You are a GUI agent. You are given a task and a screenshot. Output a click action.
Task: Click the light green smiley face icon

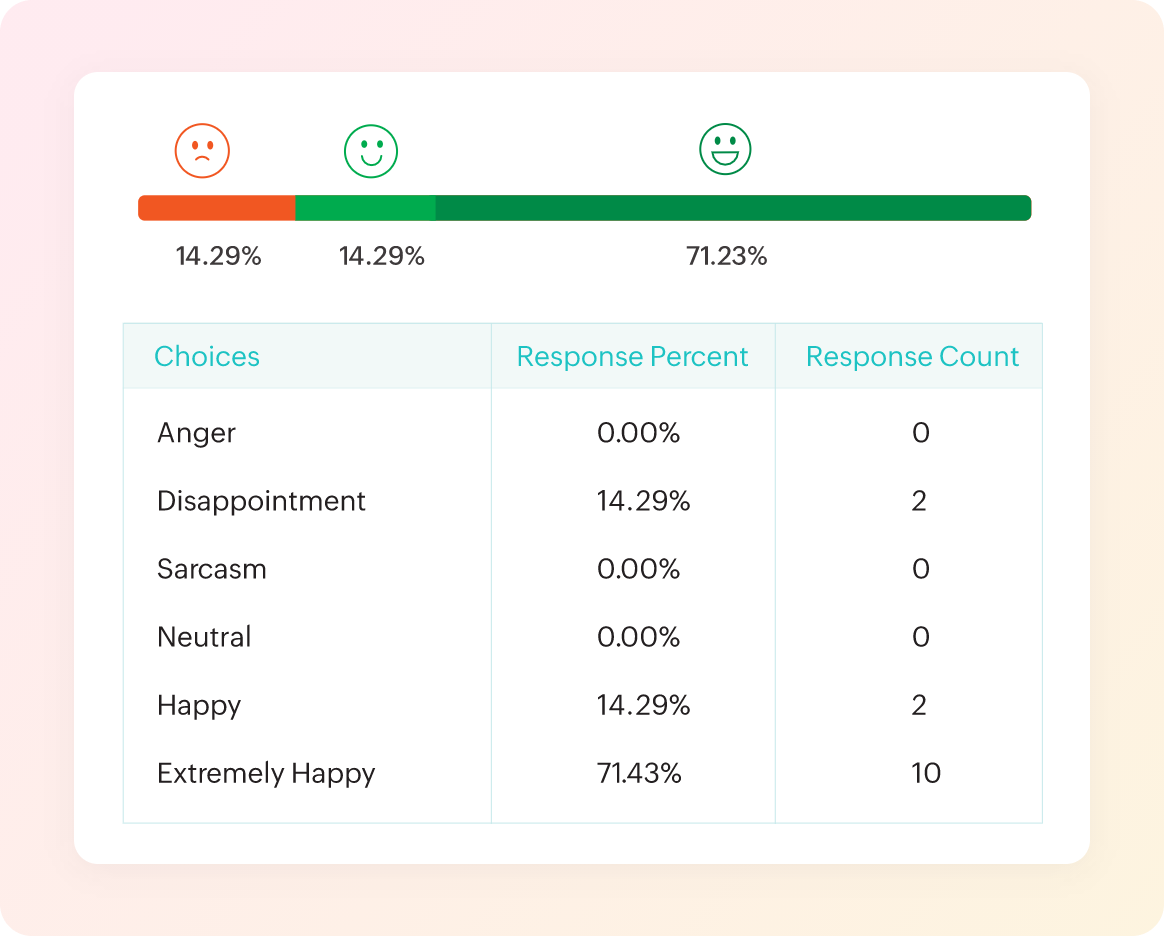(x=371, y=151)
